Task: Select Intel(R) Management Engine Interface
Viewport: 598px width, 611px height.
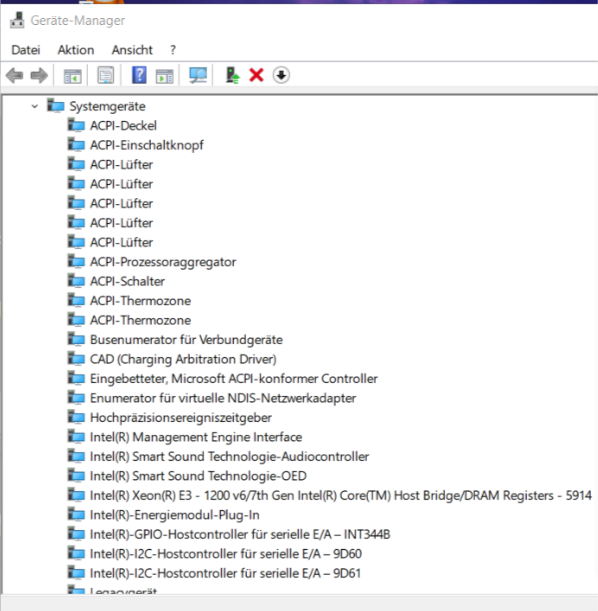Action: 196,437
